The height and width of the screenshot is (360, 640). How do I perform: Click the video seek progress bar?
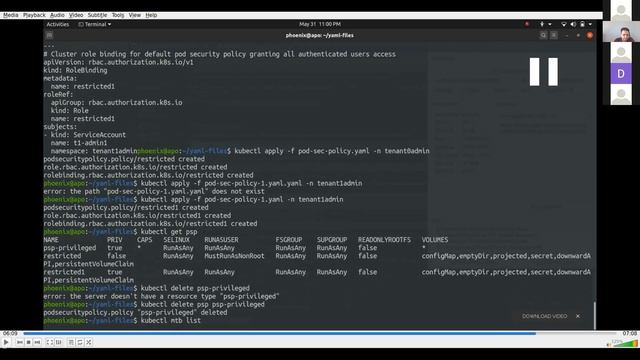[320, 333]
